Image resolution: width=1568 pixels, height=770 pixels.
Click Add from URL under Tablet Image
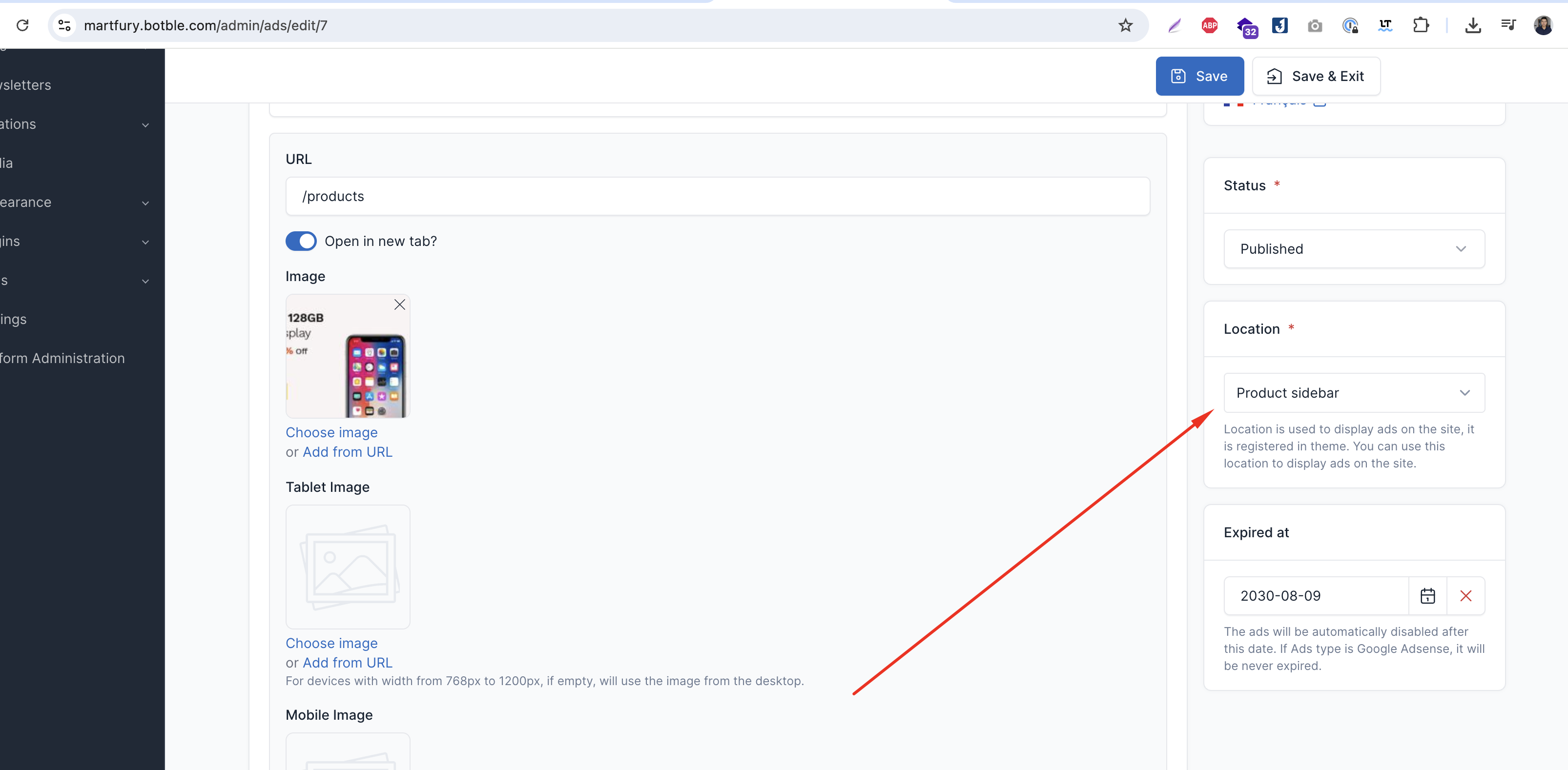tap(348, 663)
